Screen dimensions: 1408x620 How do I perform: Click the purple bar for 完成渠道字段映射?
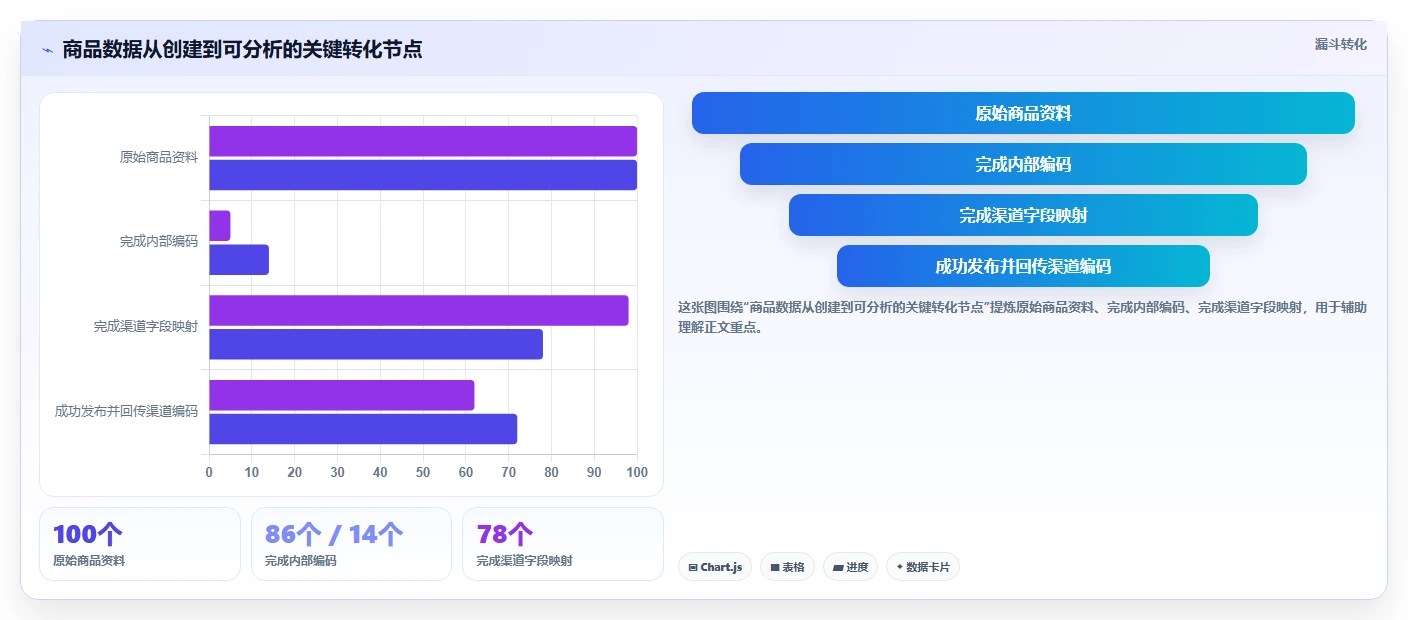[419, 310]
